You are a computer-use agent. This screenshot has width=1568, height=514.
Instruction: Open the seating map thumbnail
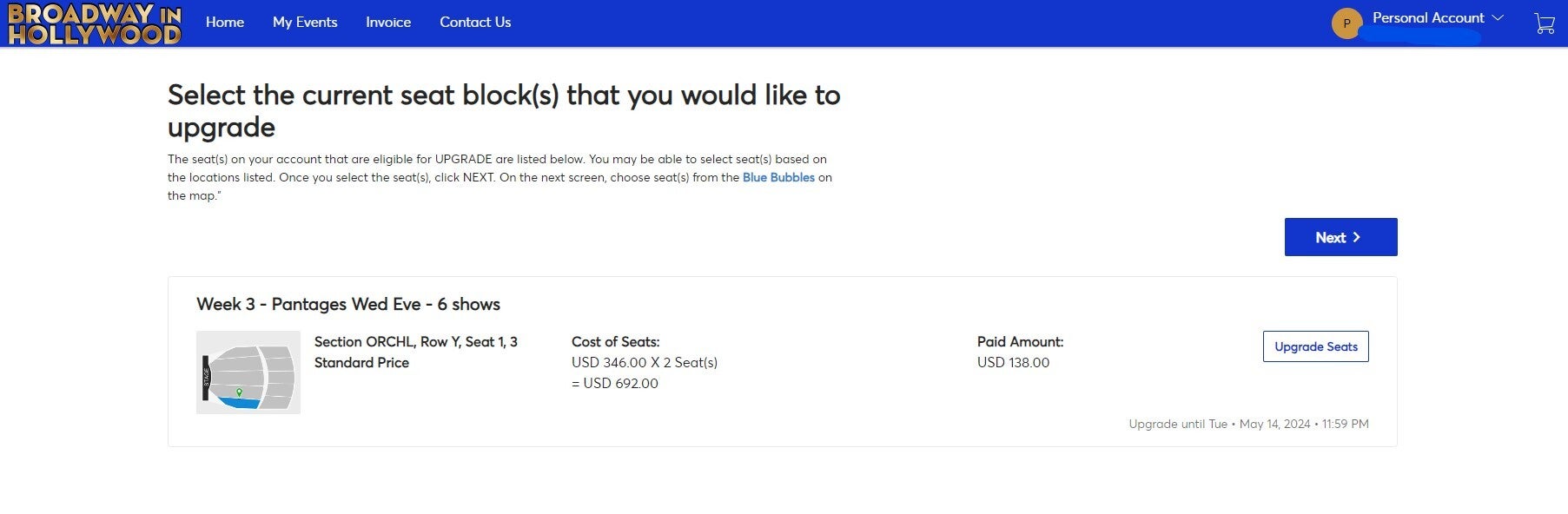pos(248,372)
